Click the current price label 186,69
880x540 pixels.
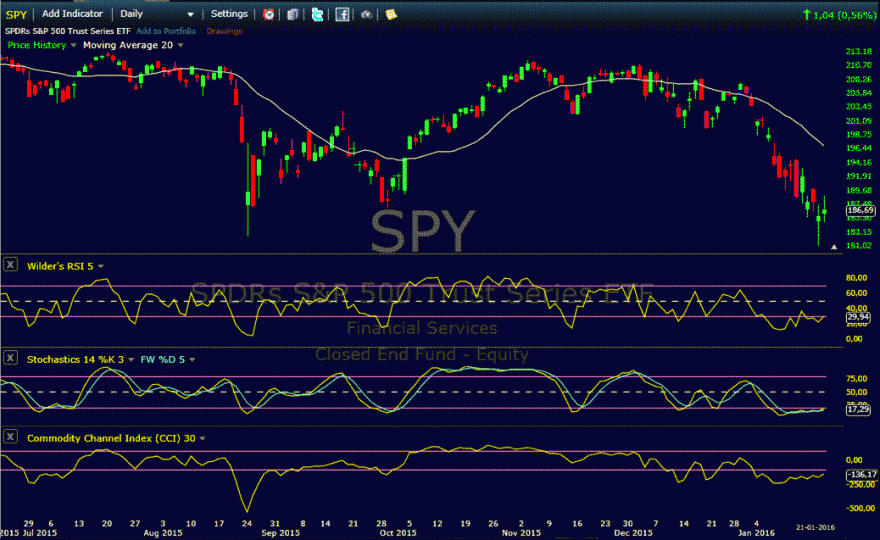[860, 210]
